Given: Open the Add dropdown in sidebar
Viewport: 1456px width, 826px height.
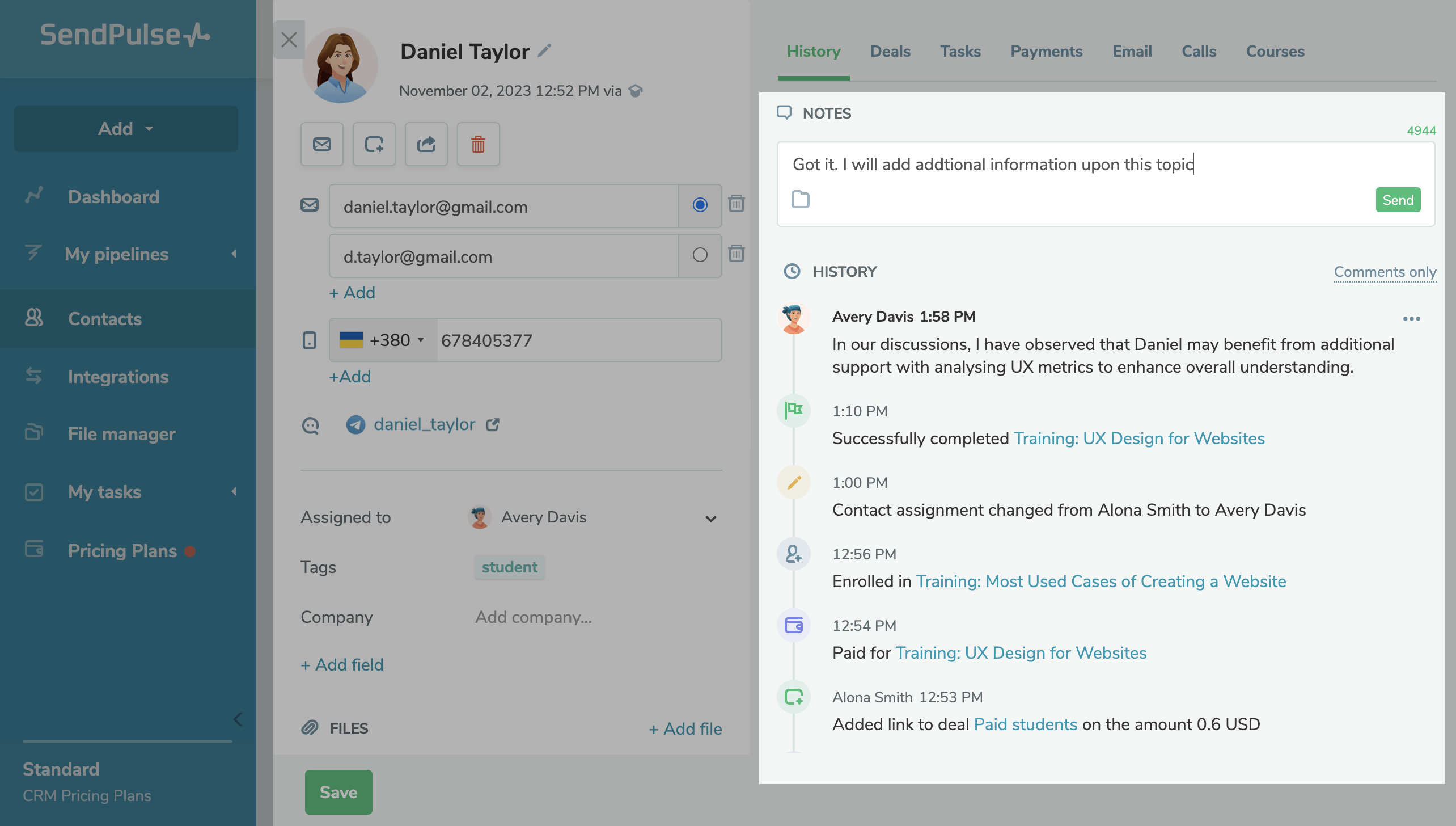Looking at the screenshot, I should pos(126,129).
